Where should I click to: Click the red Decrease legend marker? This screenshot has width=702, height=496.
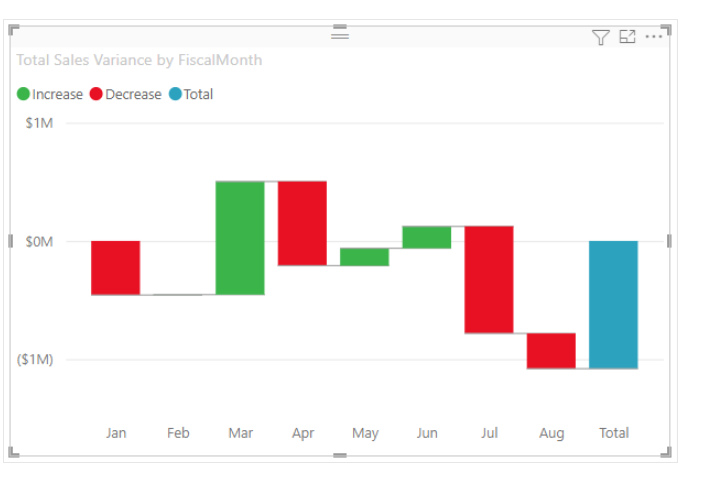click(96, 94)
